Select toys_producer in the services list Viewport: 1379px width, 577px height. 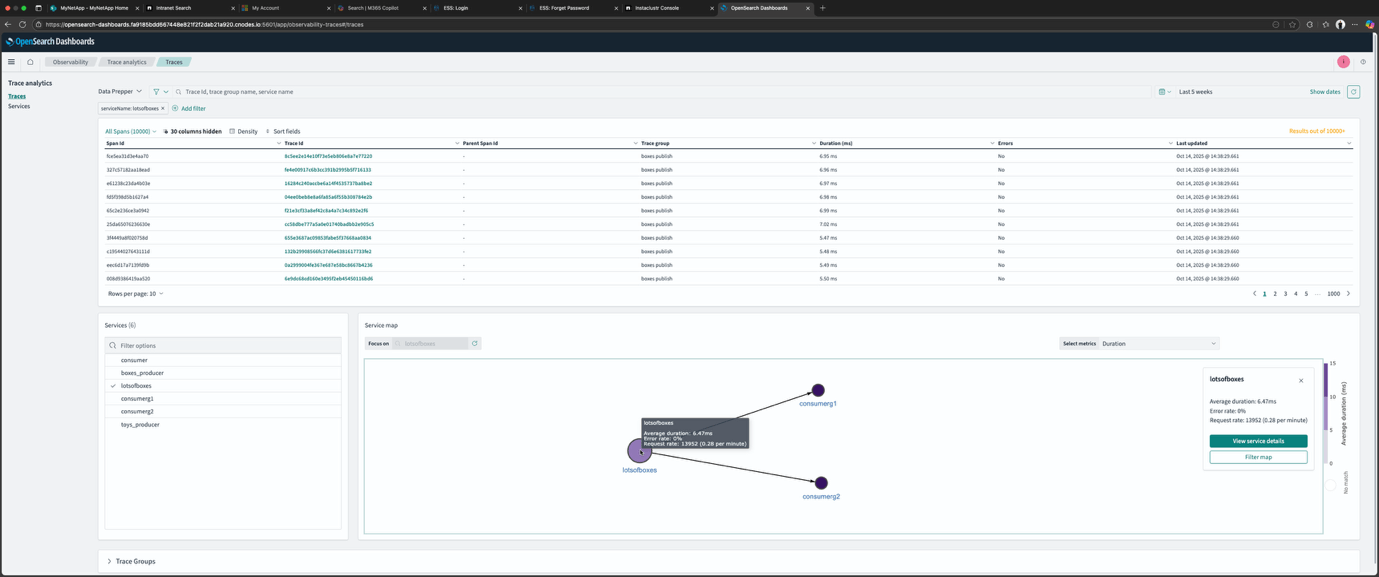[x=140, y=425]
